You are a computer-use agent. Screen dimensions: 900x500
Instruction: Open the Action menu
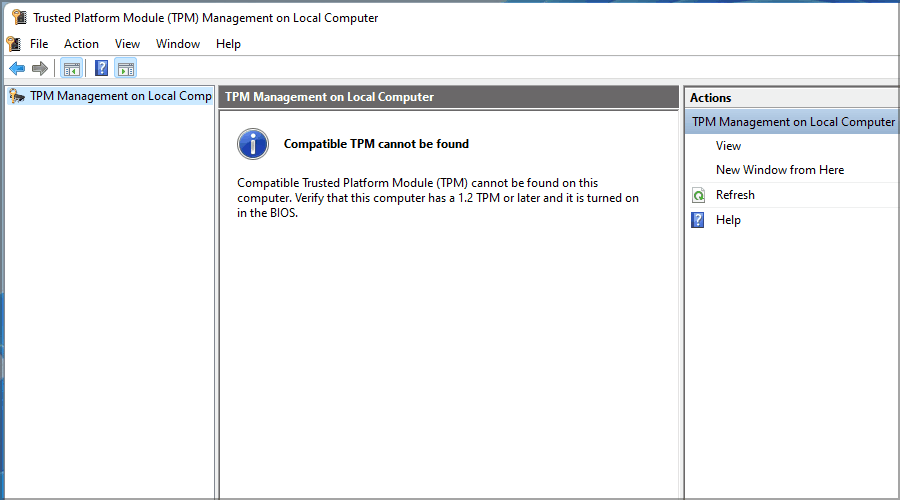pyautogui.click(x=81, y=44)
